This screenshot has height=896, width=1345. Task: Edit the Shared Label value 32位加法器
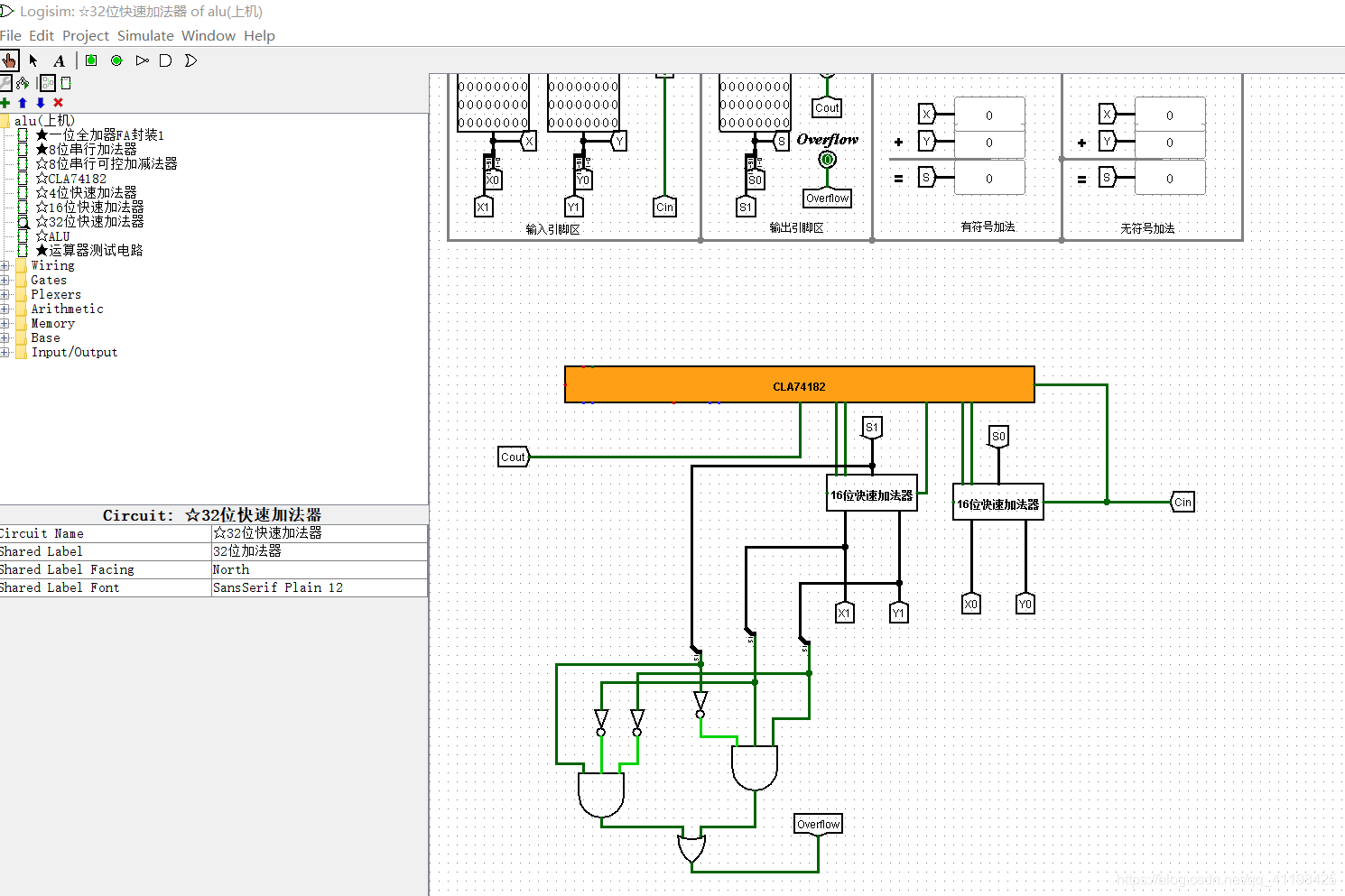(319, 551)
